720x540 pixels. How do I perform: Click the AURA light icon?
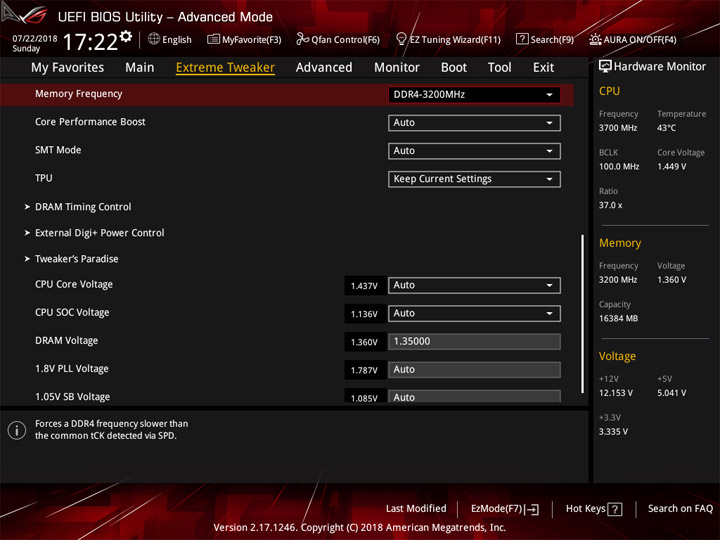click(595, 39)
